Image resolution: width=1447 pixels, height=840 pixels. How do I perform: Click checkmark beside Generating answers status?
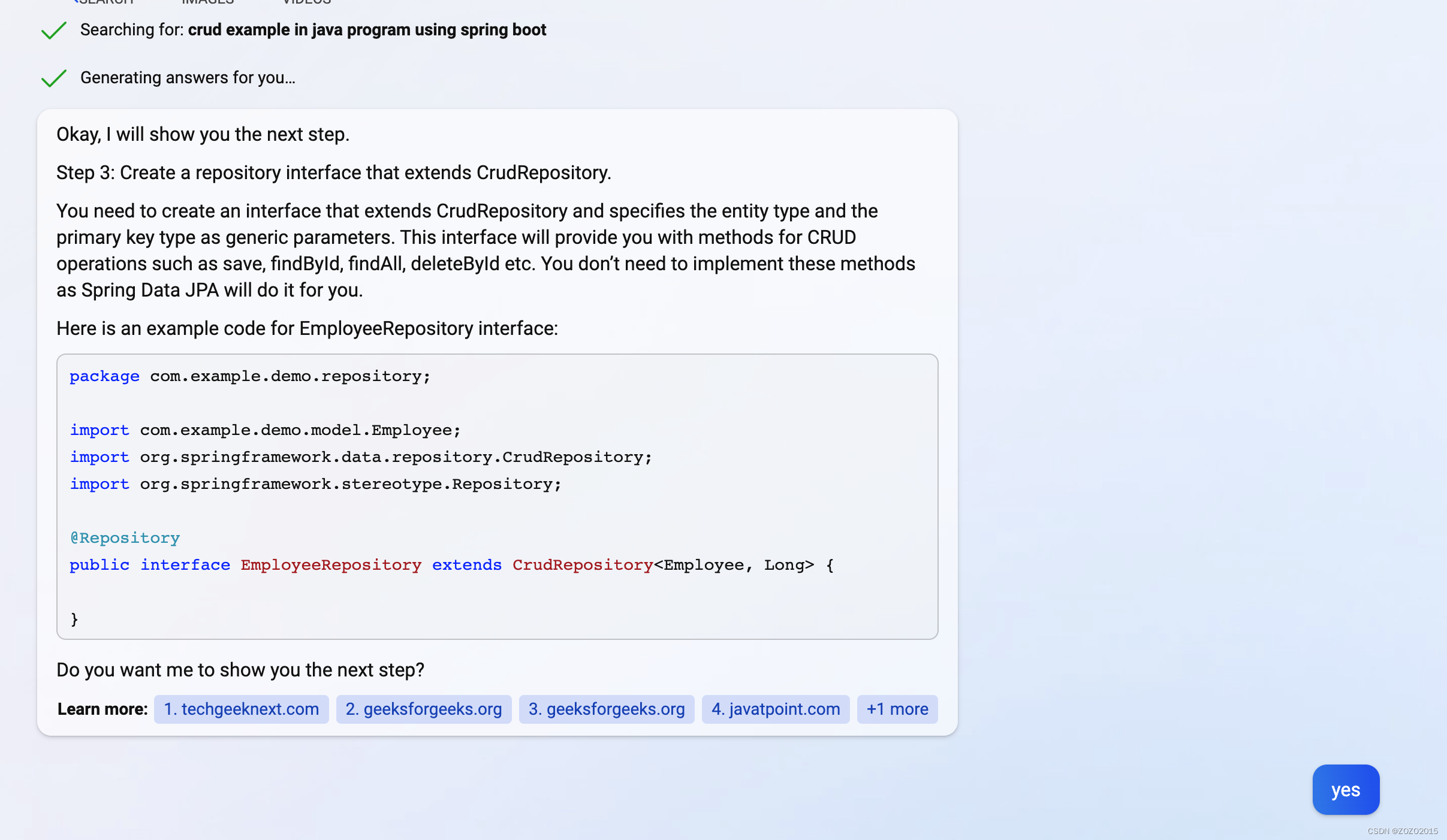(x=53, y=77)
